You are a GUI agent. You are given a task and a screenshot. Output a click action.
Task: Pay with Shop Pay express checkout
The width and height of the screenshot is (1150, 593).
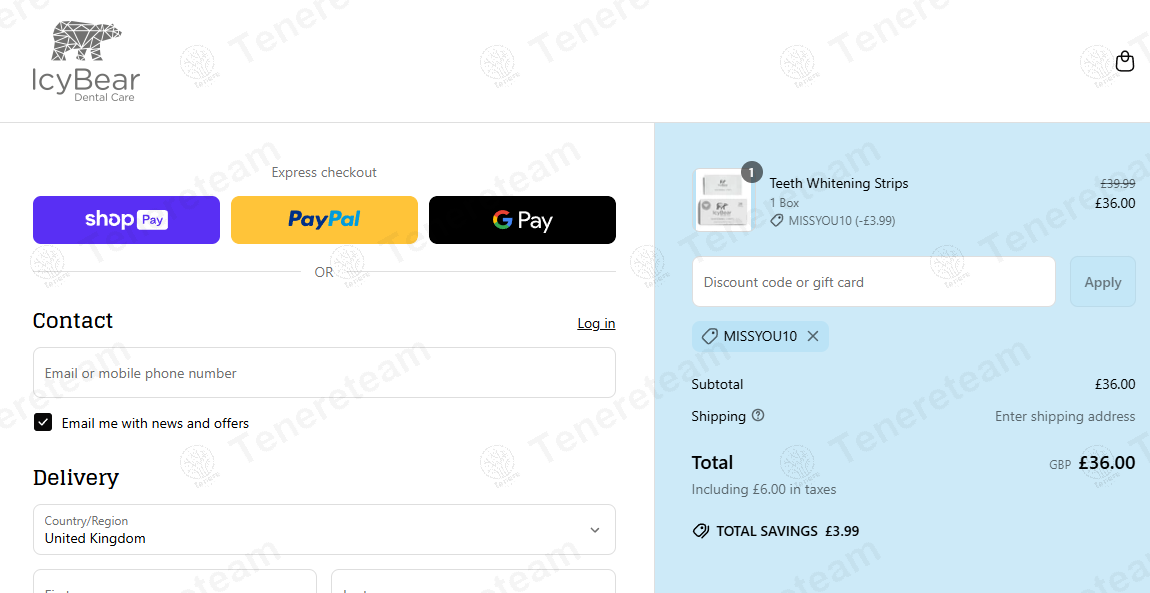pos(126,220)
